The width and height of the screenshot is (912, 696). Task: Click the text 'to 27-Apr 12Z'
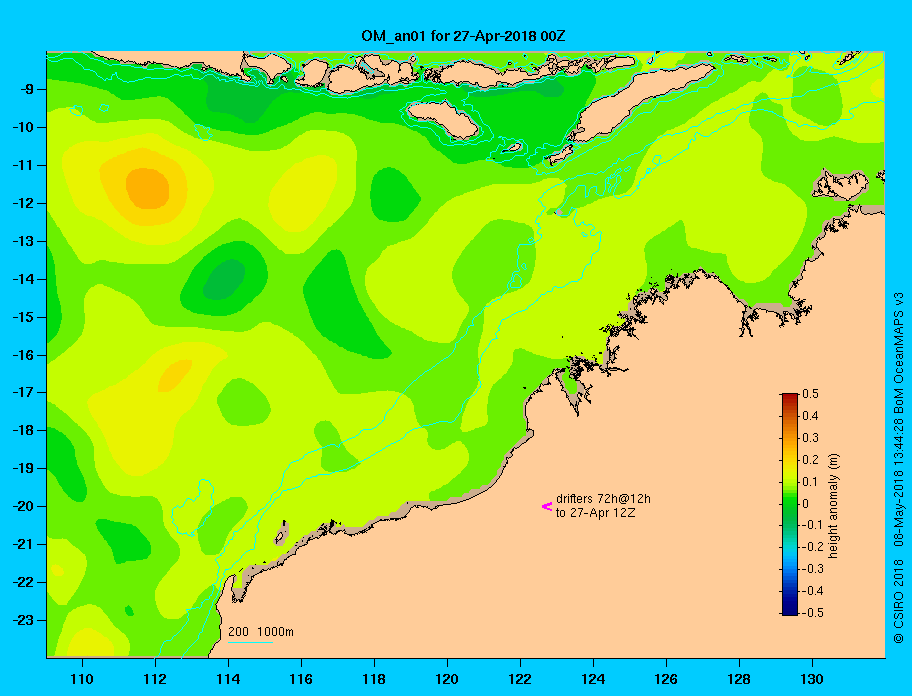(595, 513)
